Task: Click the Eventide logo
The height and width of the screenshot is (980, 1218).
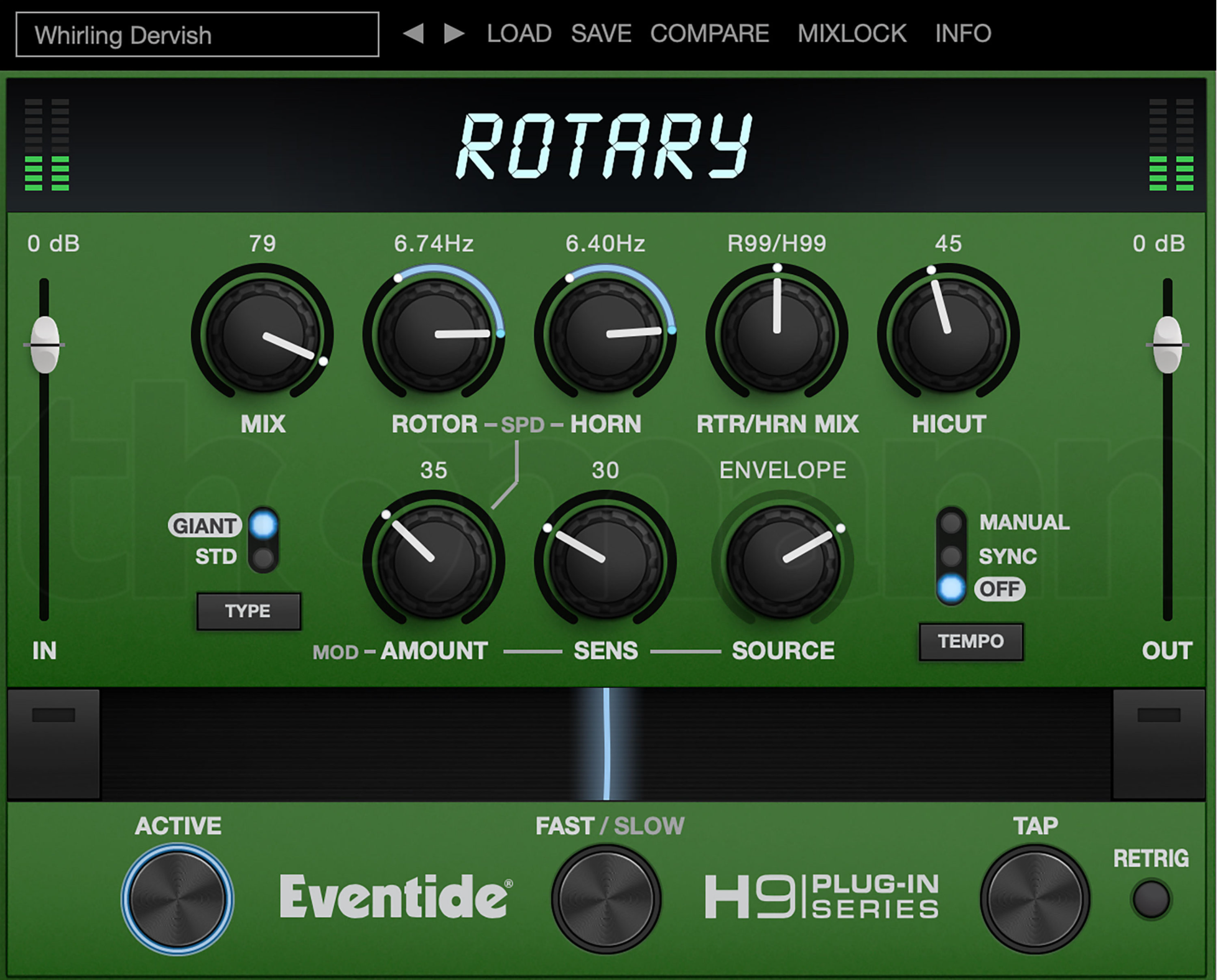Action: tap(396, 897)
